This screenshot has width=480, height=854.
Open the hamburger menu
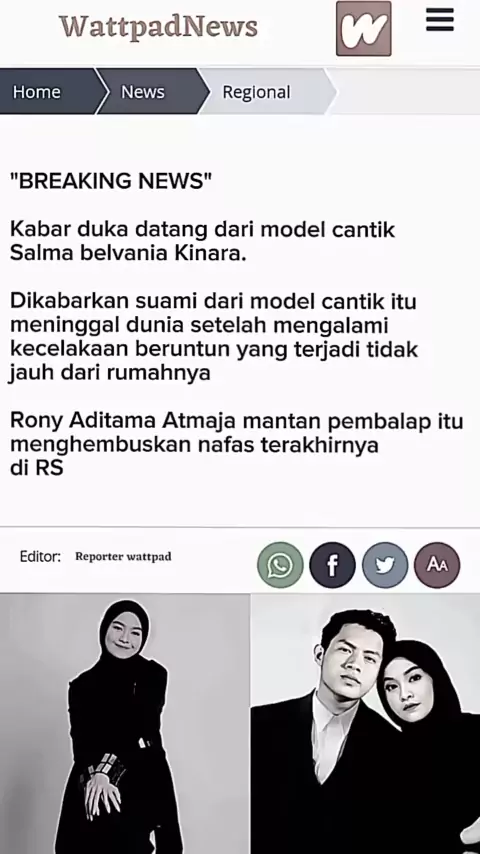(x=440, y=20)
